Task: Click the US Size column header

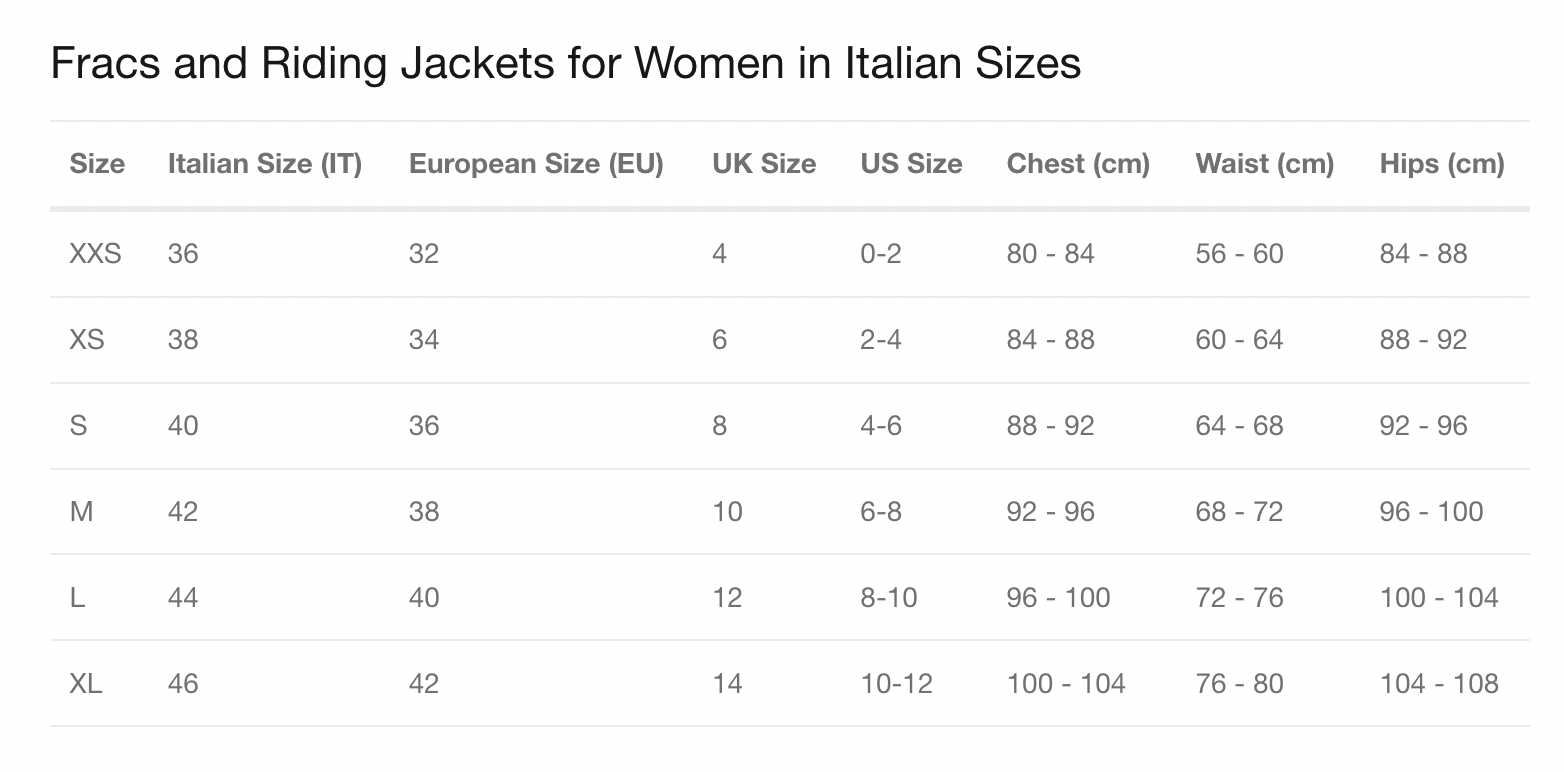Action: (x=911, y=164)
